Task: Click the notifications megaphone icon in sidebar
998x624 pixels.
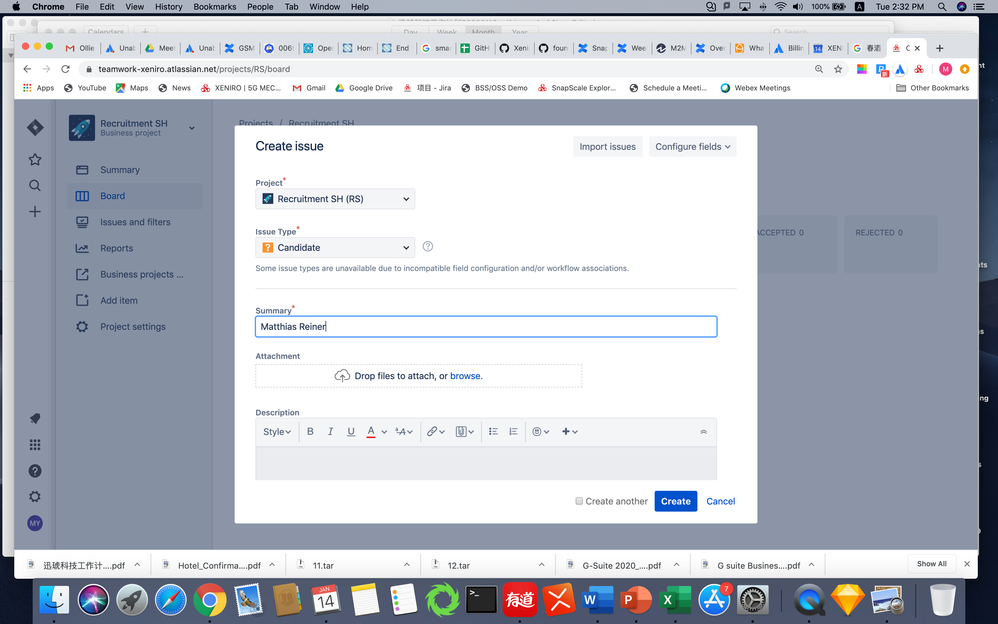Action: (x=35, y=418)
